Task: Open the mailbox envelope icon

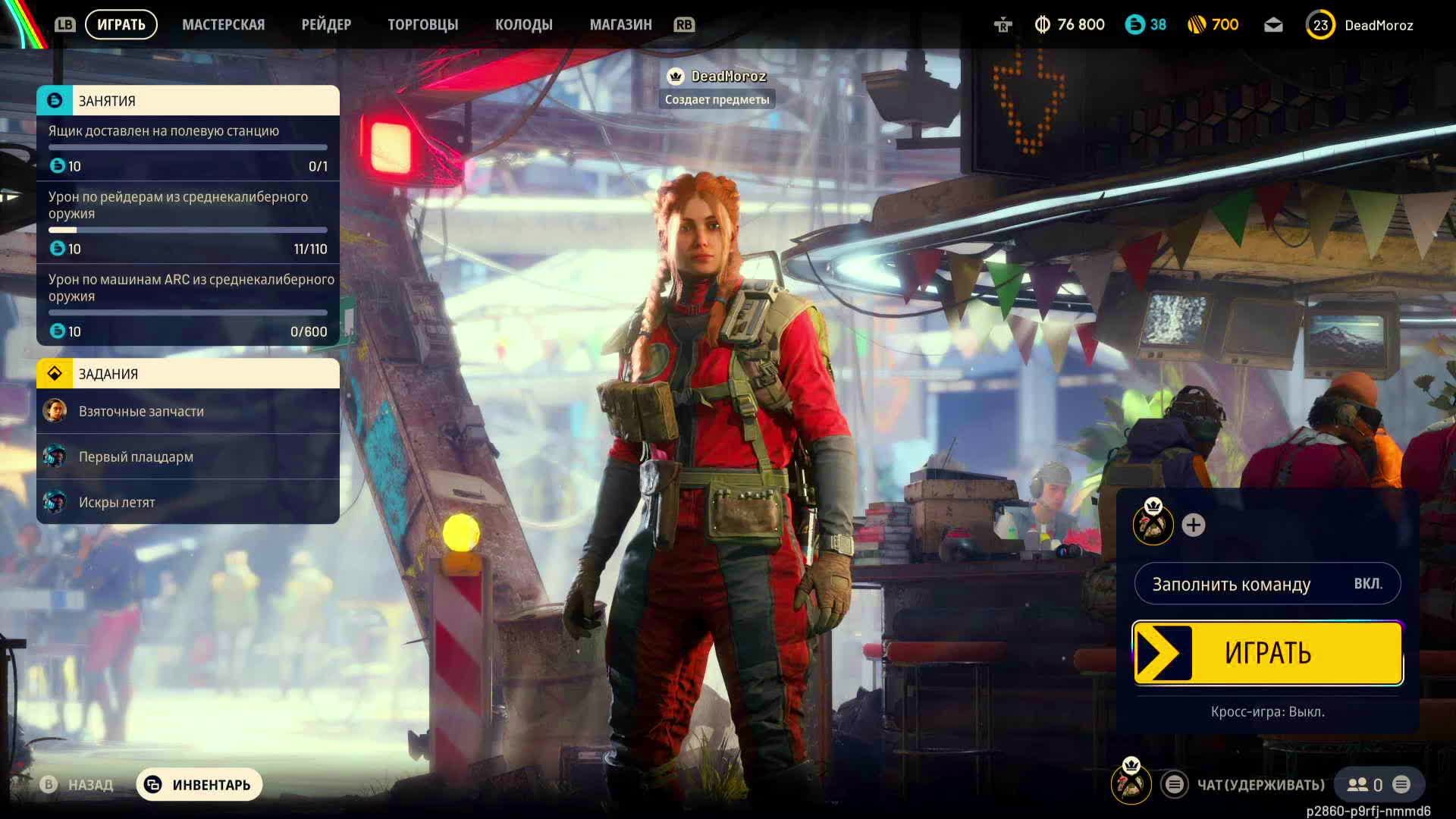Action: click(x=1273, y=25)
